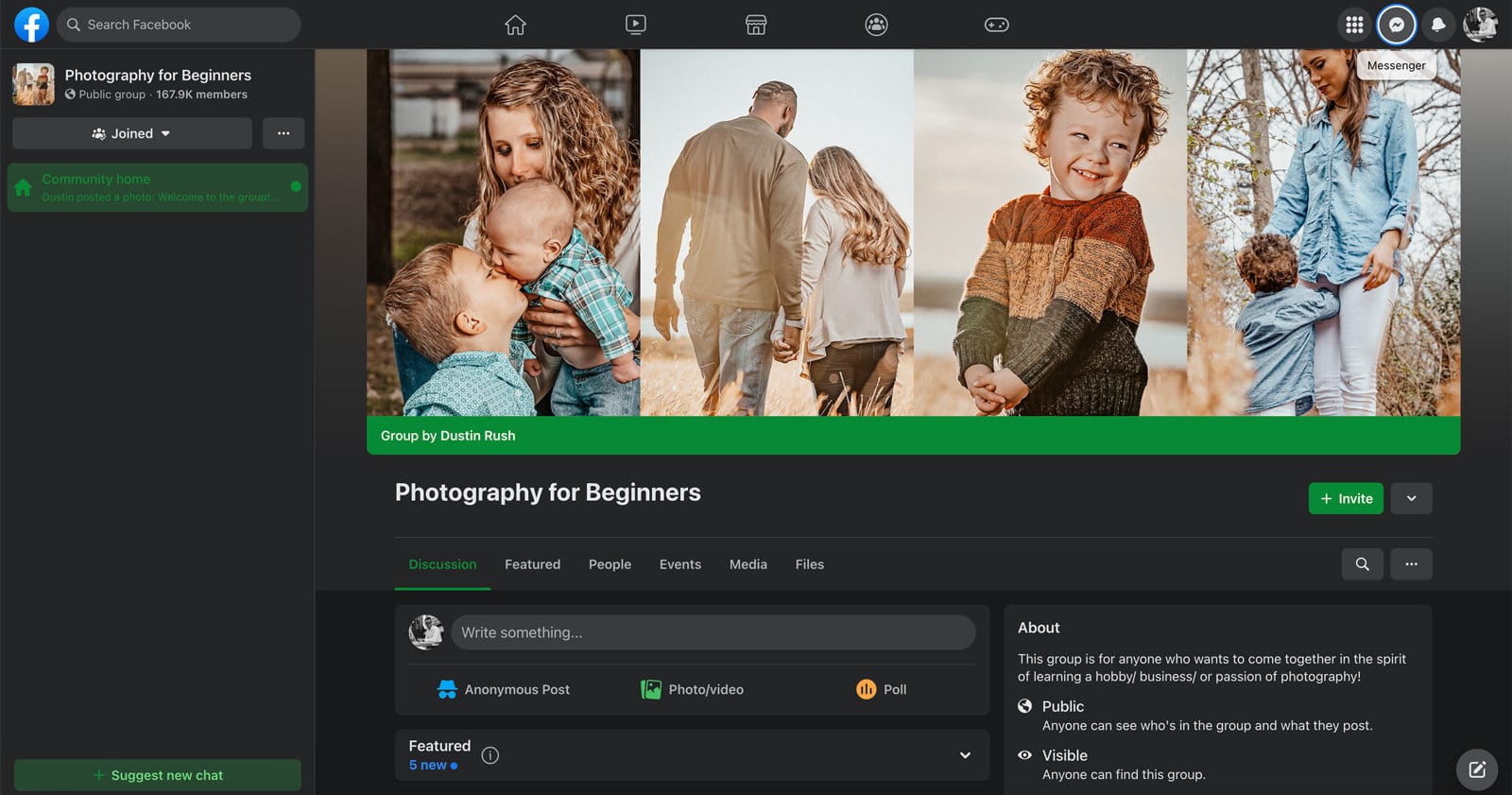Click the Public globe icon in About
Screen dimensions: 1512x795
tap(1024, 706)
